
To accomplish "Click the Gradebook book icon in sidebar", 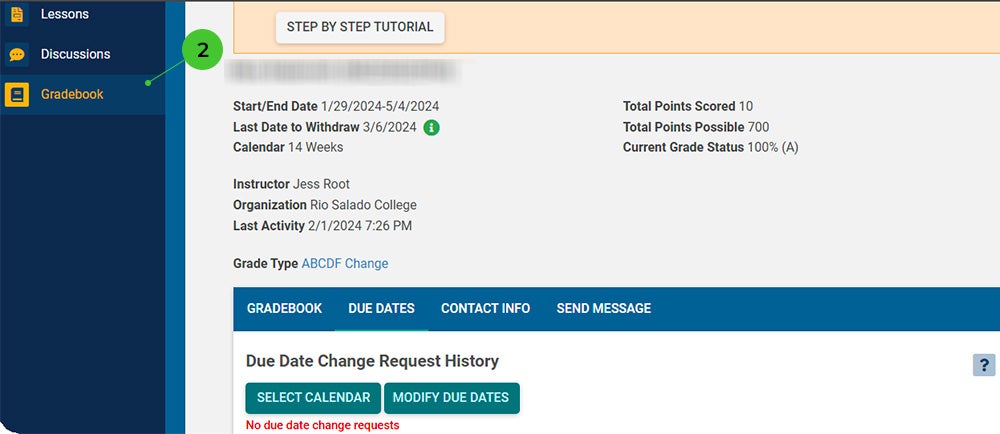I will click(x=17, y=95).
